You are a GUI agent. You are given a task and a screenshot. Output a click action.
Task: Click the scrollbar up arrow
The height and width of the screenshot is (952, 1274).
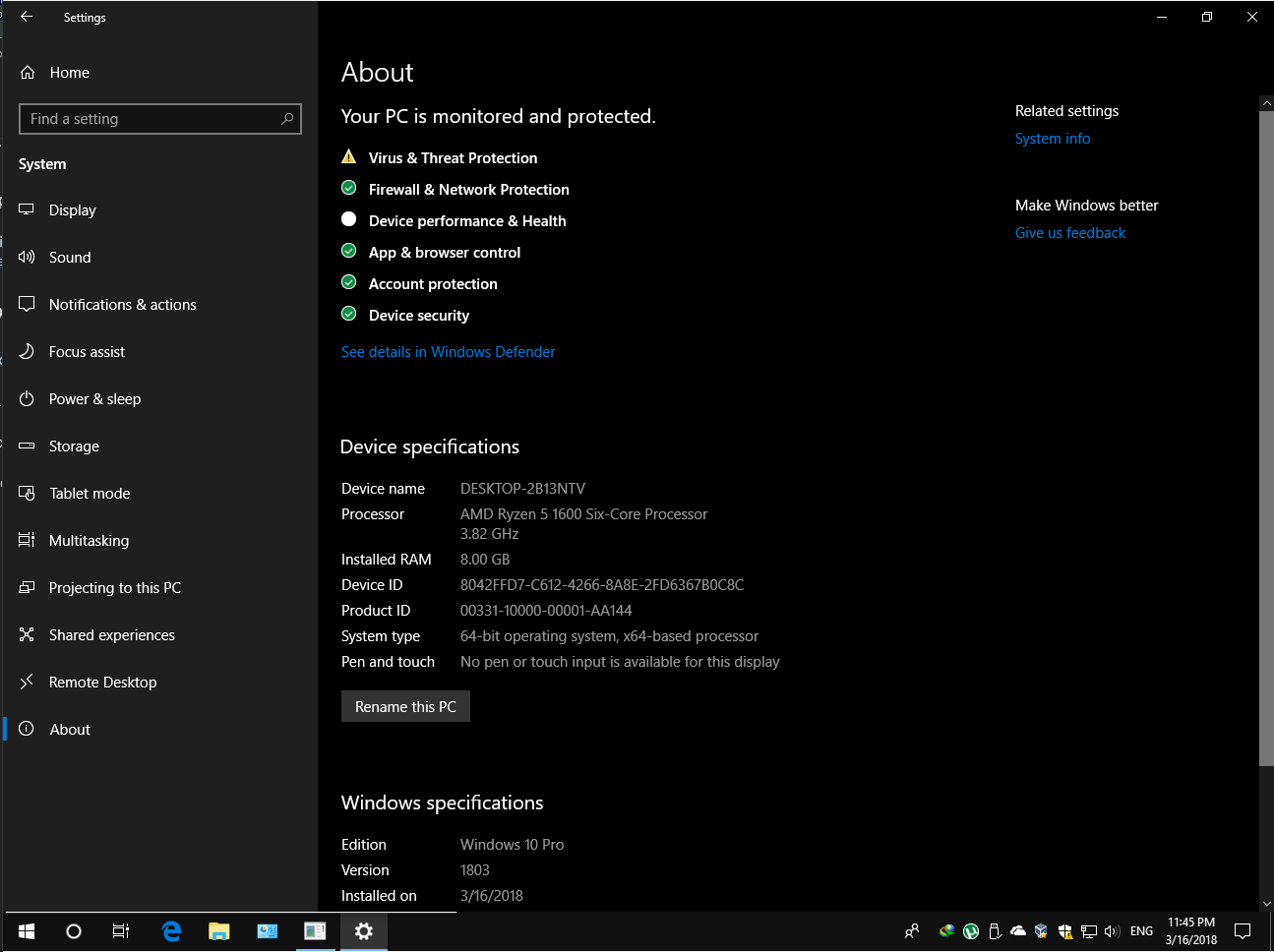tap(1266, 103)
